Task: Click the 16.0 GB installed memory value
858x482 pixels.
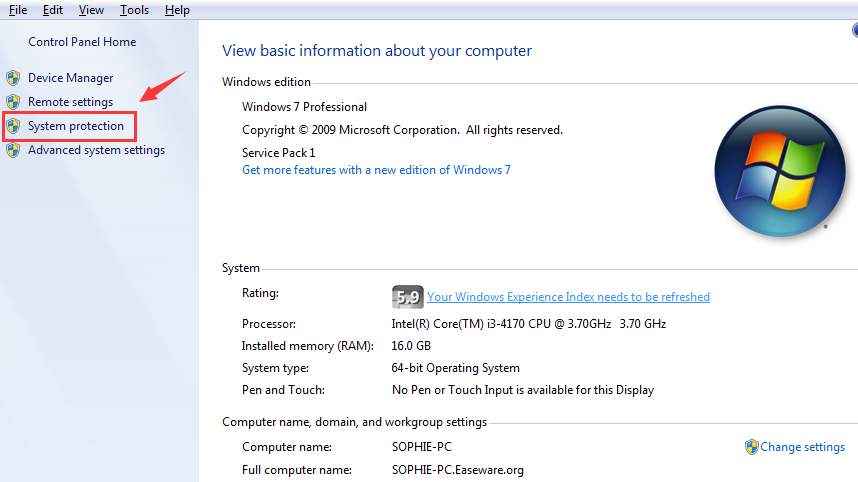Action: click(411, 346)
